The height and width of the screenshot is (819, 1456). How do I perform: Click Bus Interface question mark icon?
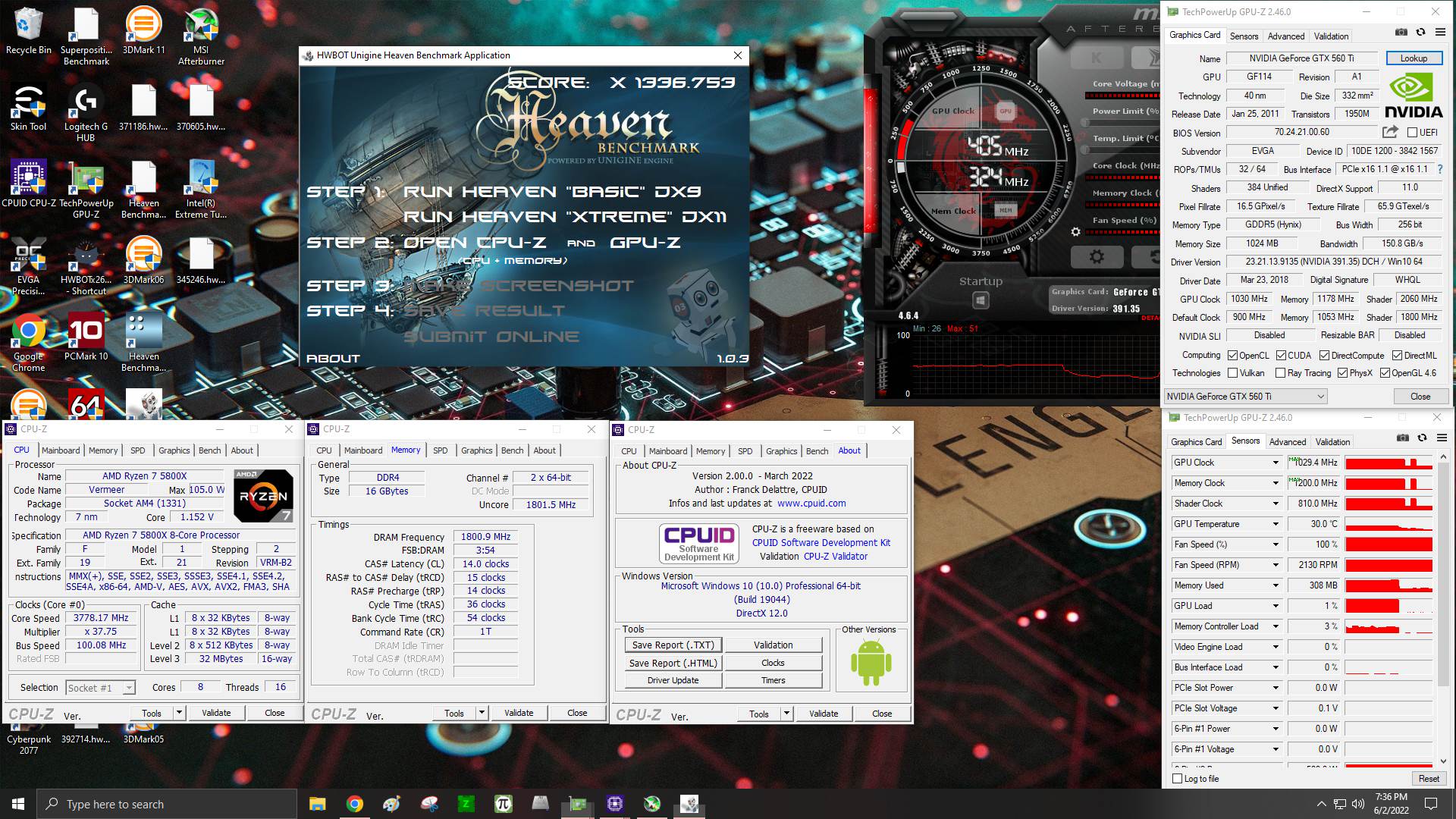pos(1440,169)
